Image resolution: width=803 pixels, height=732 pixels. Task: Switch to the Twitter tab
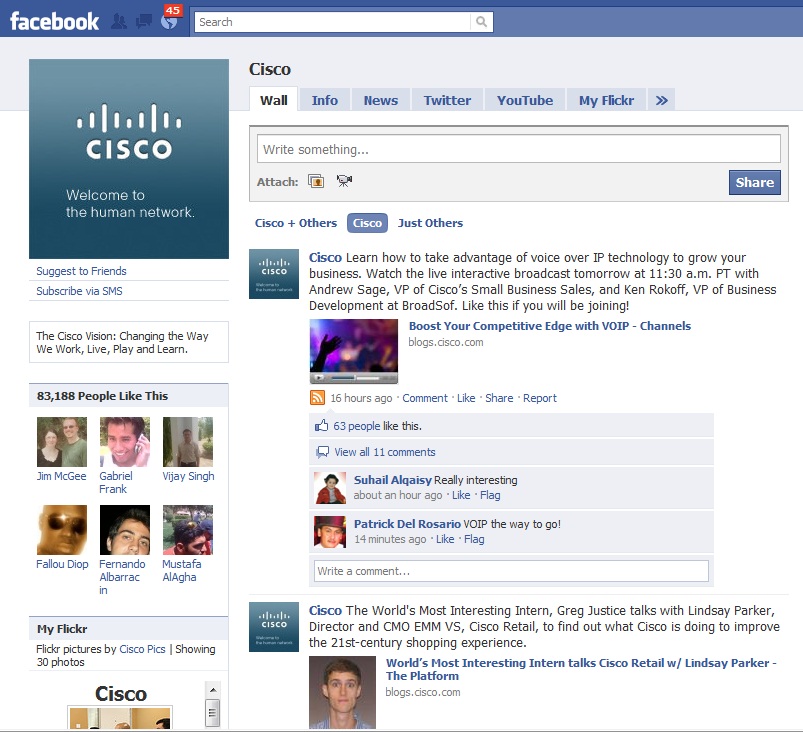pos(447,100)
